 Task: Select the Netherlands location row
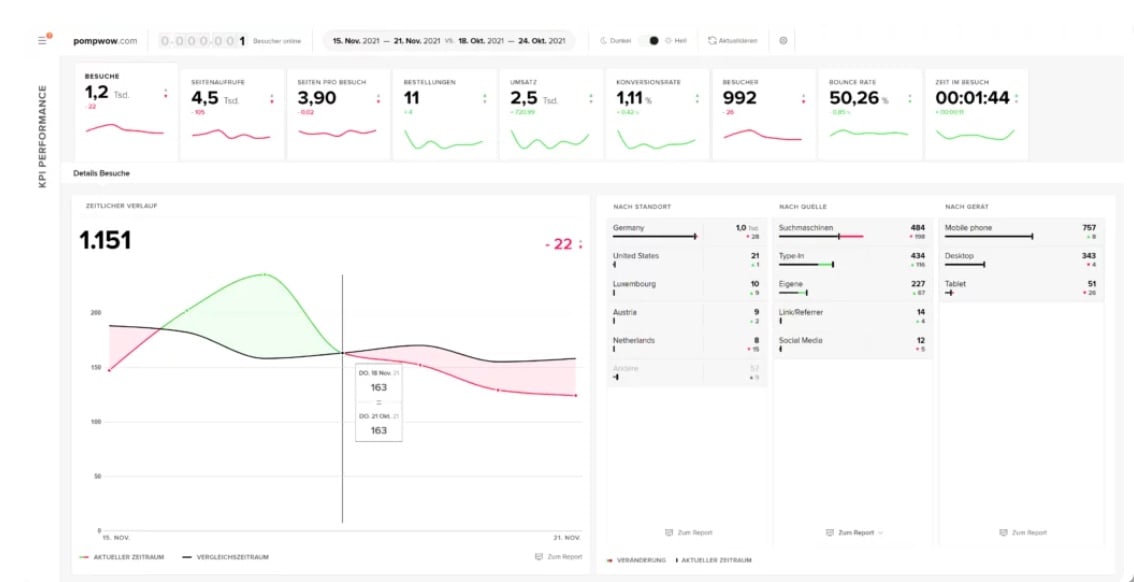[x=686, y=344]
